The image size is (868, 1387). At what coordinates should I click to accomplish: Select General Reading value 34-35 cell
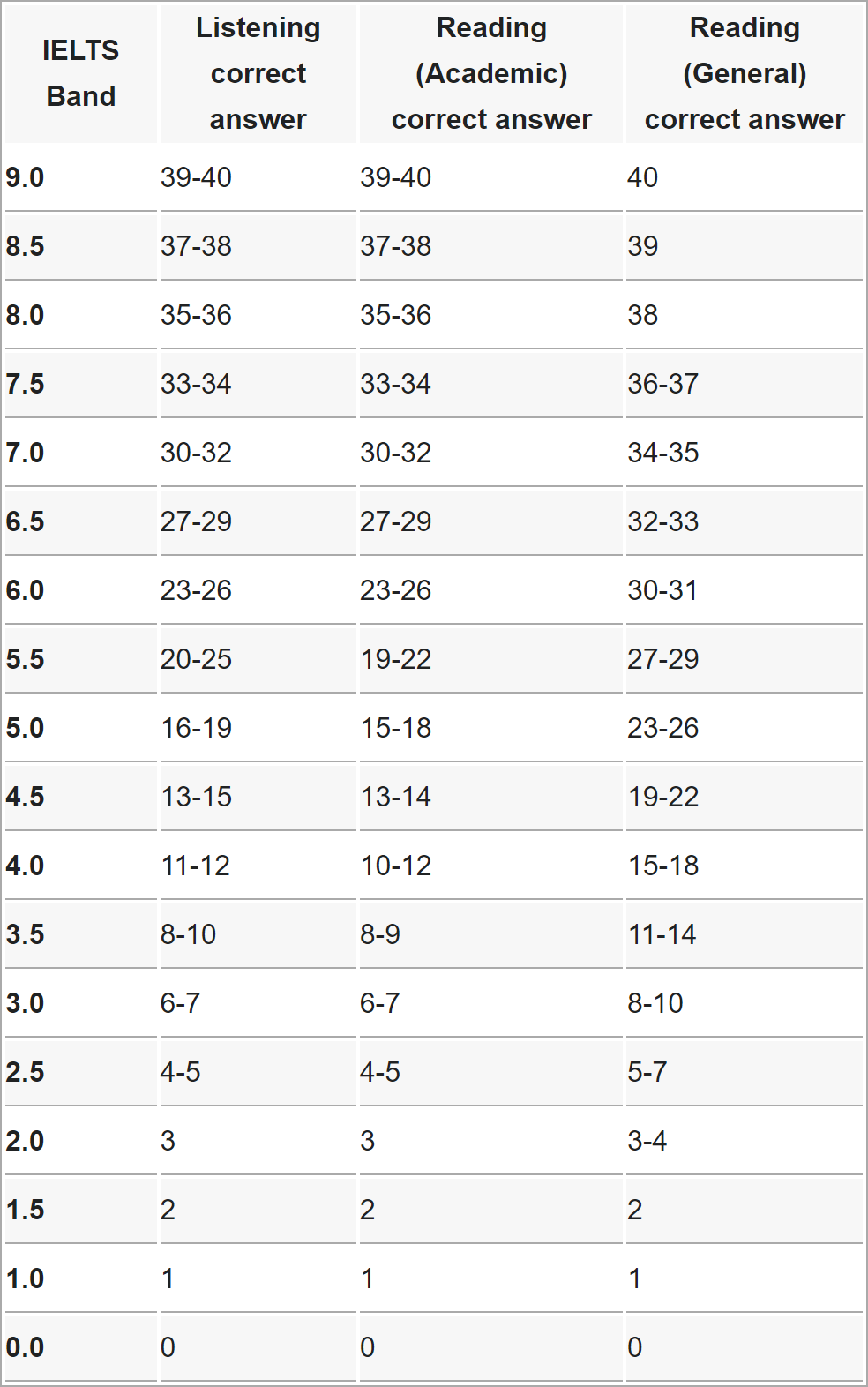coord(662,453)
